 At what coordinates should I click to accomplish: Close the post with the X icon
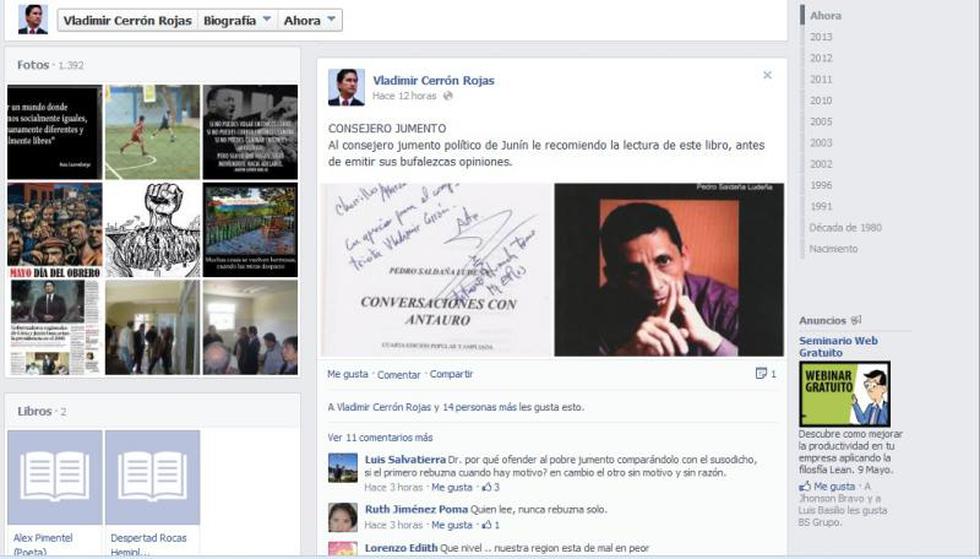[x=768, y=75]
